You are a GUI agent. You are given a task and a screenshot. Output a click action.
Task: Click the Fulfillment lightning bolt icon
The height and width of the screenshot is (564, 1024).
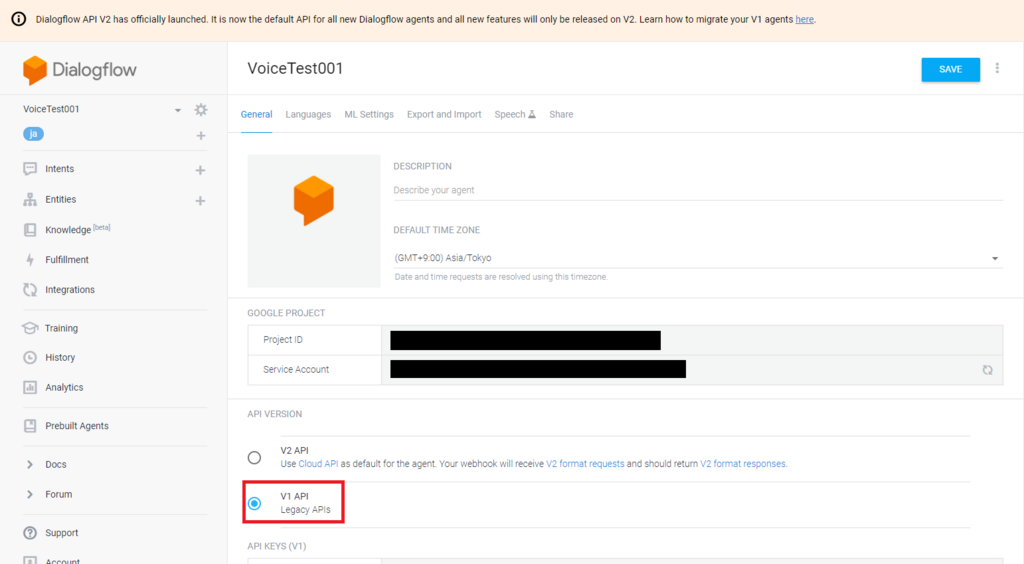(30, 260)
